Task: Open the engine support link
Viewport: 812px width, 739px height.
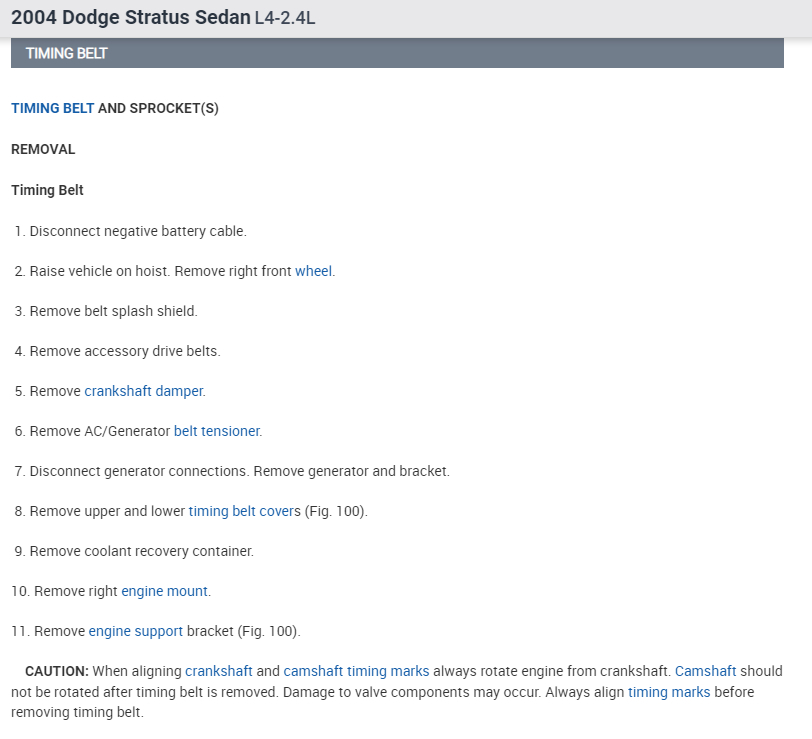Action: click(x=136, y=631)
